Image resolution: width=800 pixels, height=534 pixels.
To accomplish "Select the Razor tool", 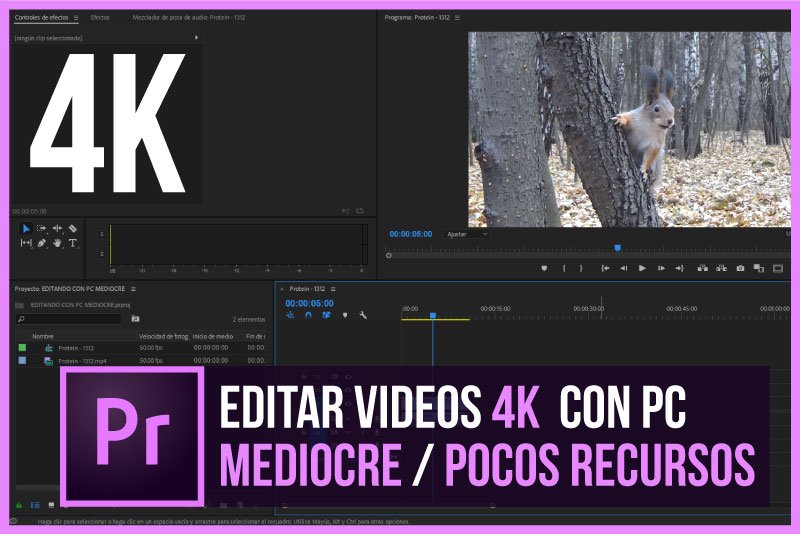I will [72, 228].
